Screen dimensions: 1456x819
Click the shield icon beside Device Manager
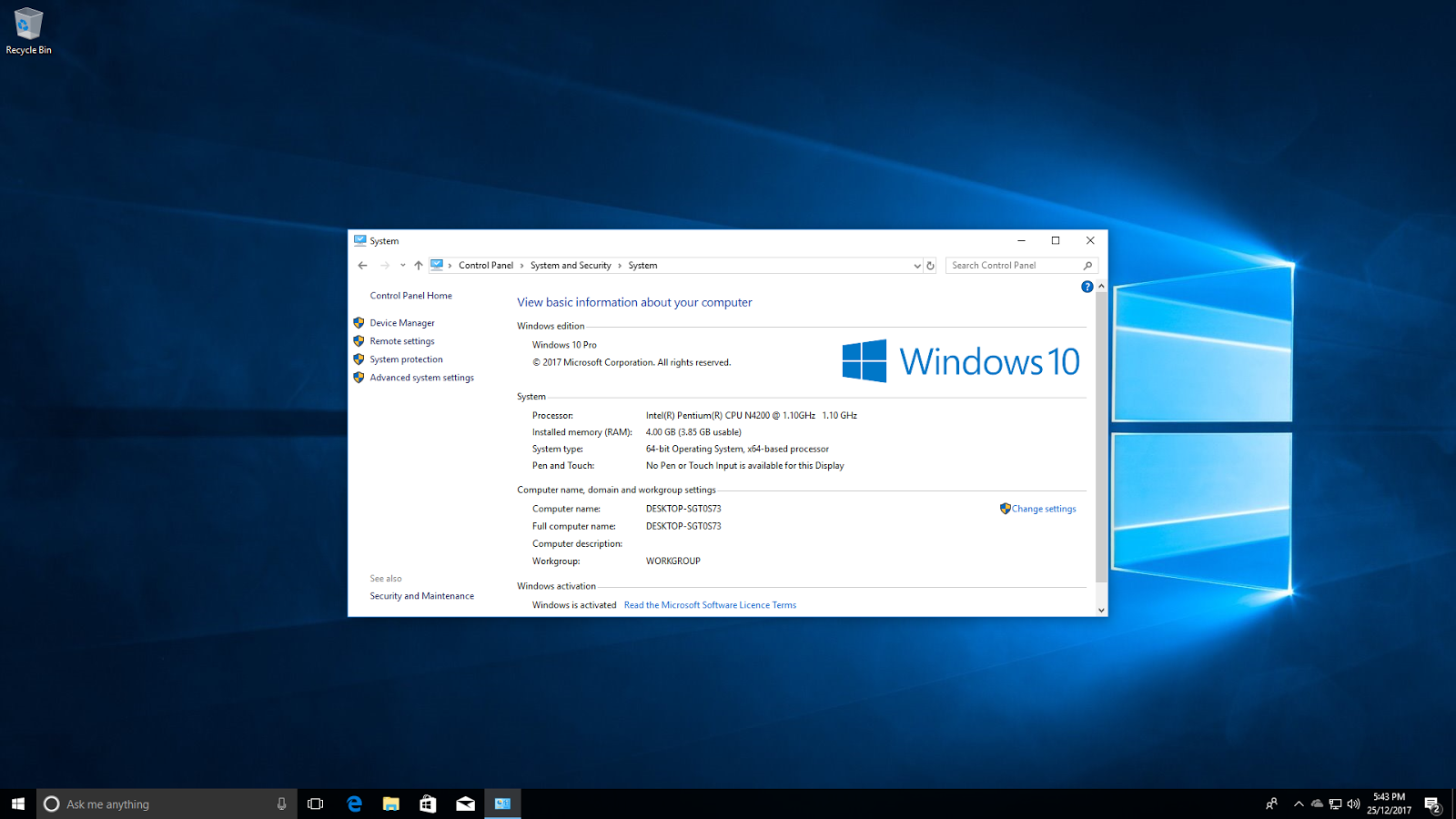(359, 323)
